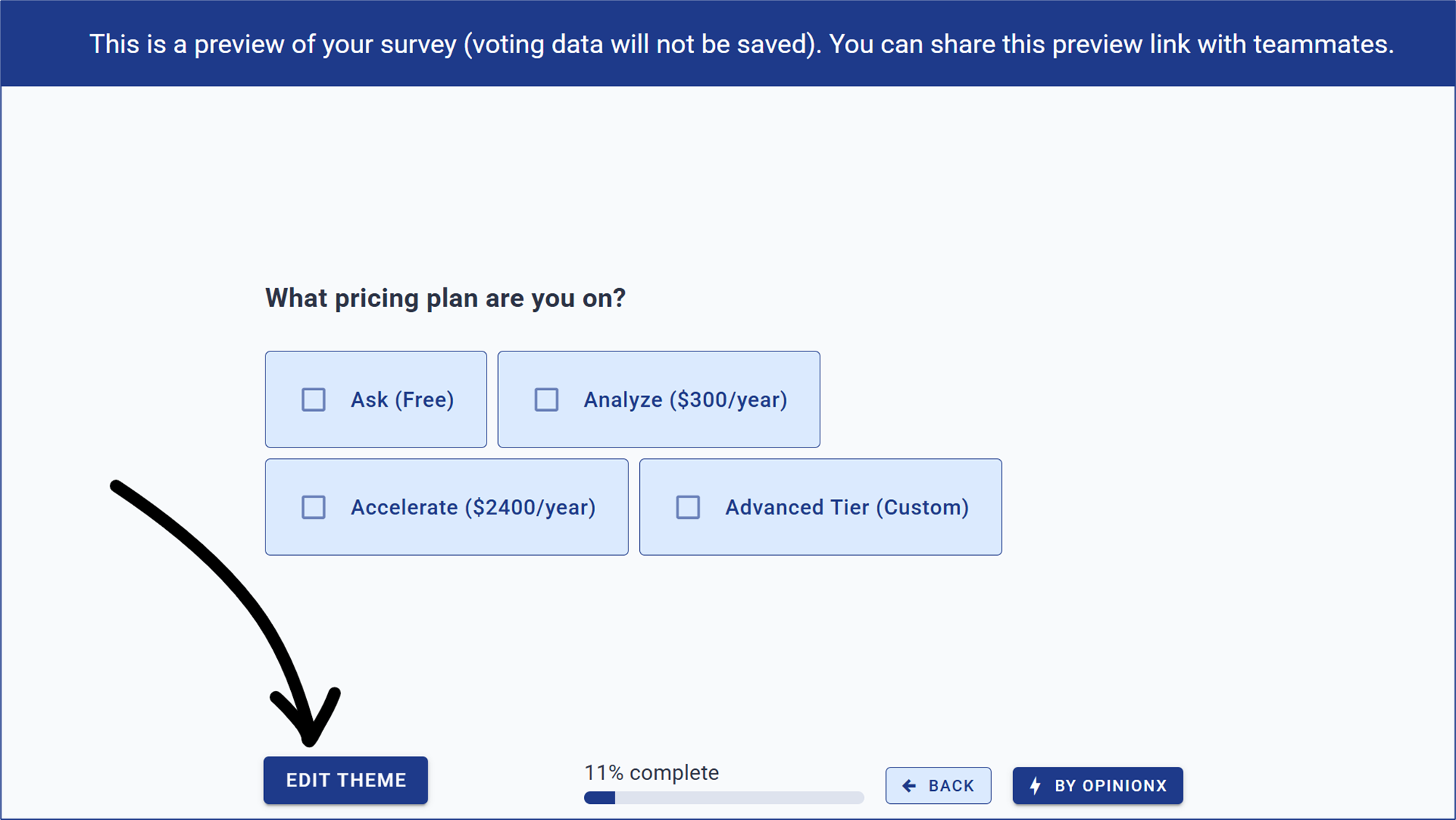Image resolution: width=1456 pixels, height=820 pixels.
Task: Click the "share this preview link" banner sentence
Action: pyautogui.click(x=1111, y=44)
